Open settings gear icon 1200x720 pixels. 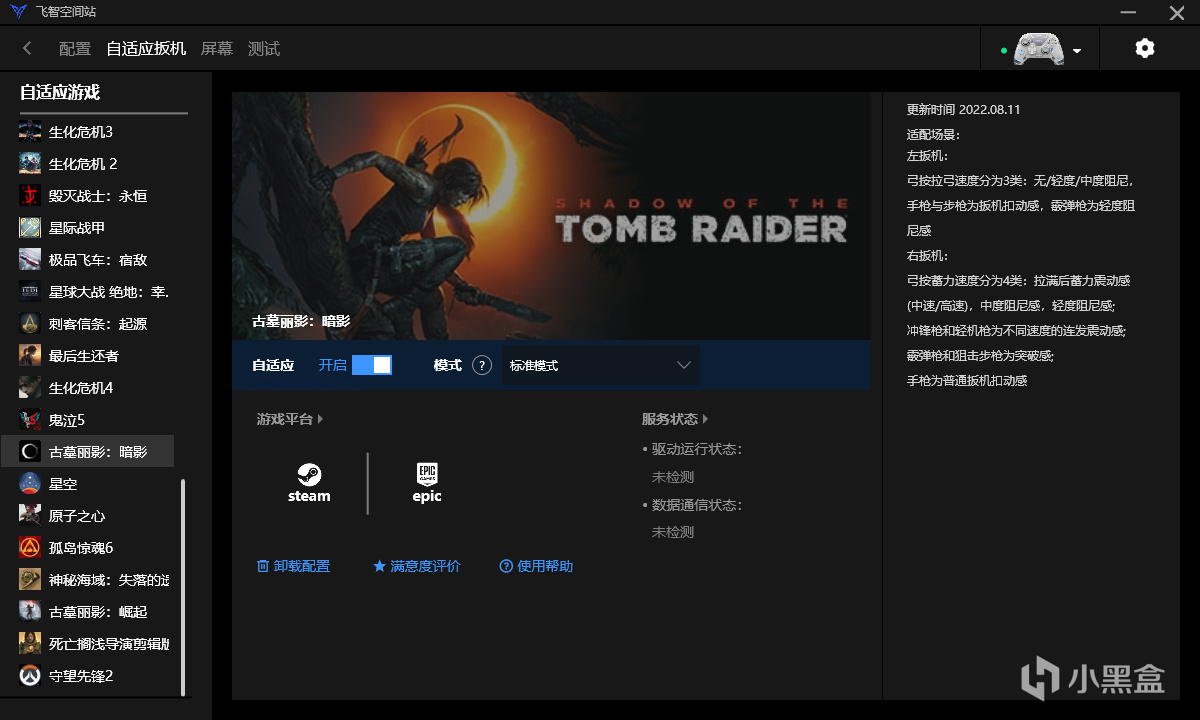pos(1145,48)
